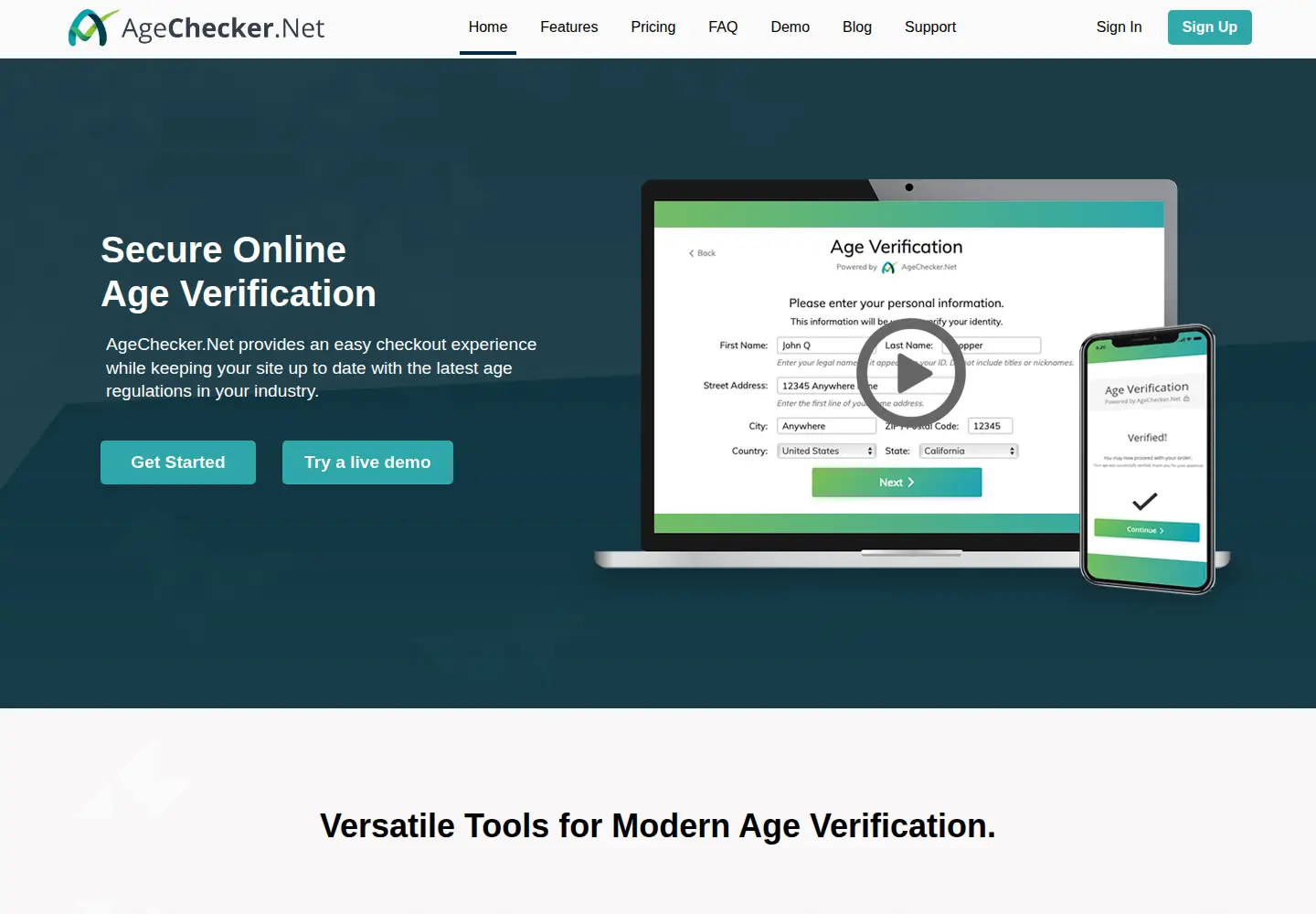The height and width of the screenshot is (914, 1316).
Task: Click the "AgeChecker.Net provides an easy checkout" paragraph
Action: click(322, 367)
